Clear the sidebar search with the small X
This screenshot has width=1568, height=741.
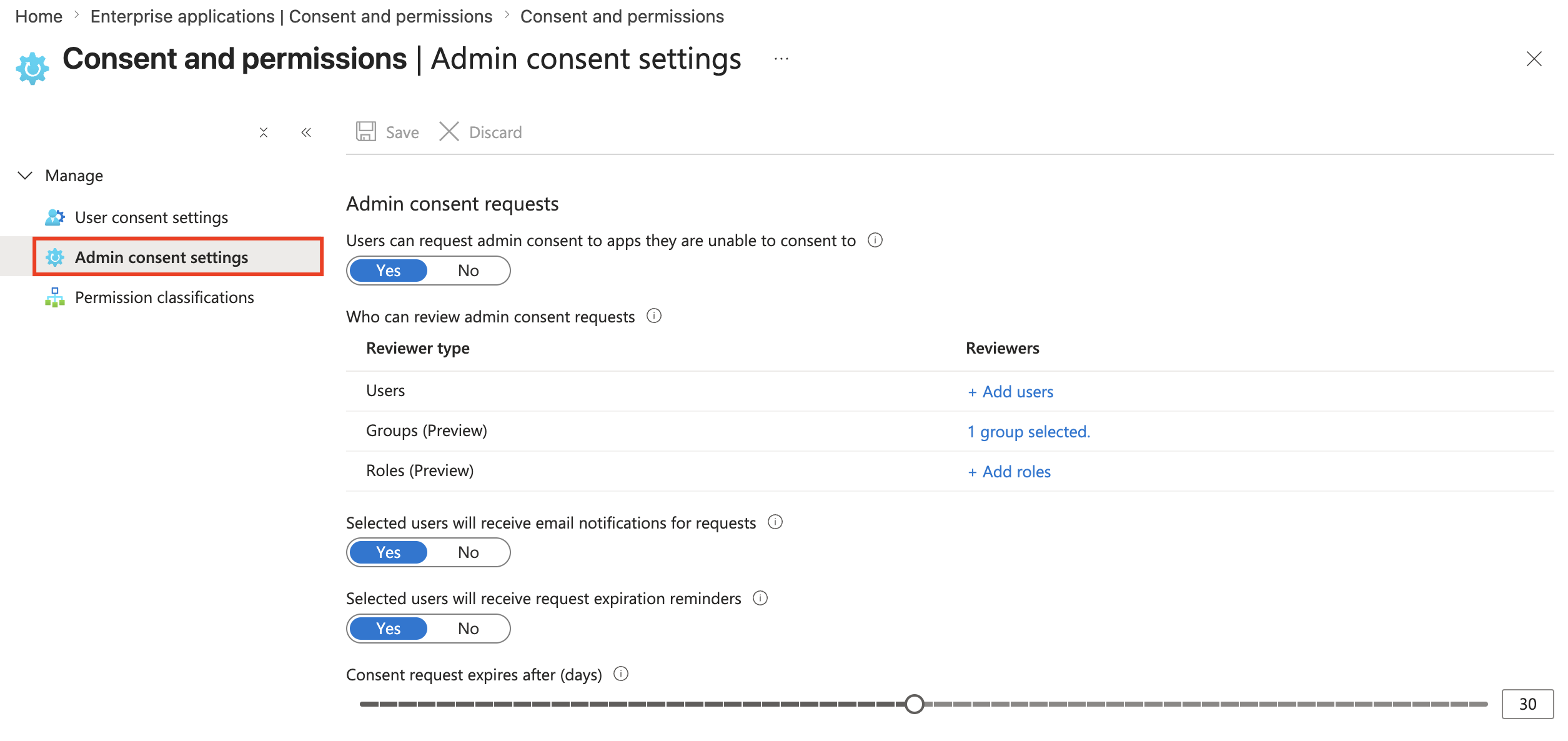(x=264, y=132)
